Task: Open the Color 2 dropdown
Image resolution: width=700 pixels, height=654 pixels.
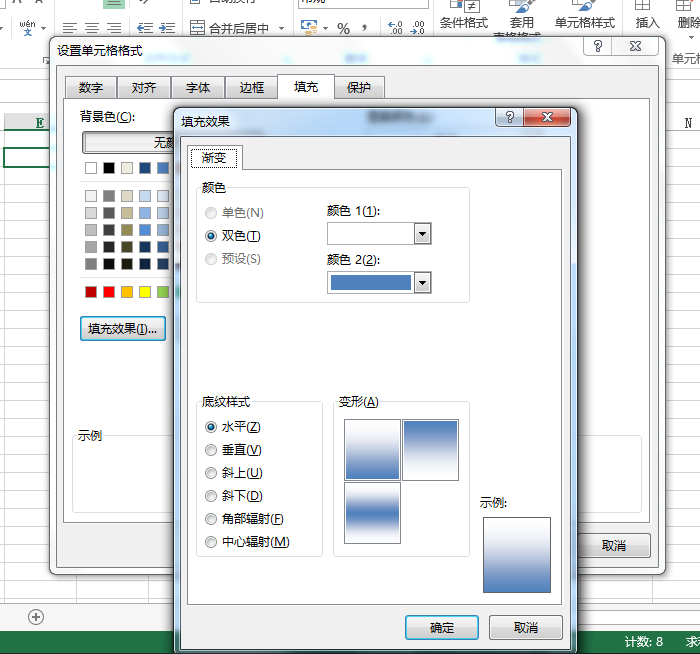Action: 422,283
